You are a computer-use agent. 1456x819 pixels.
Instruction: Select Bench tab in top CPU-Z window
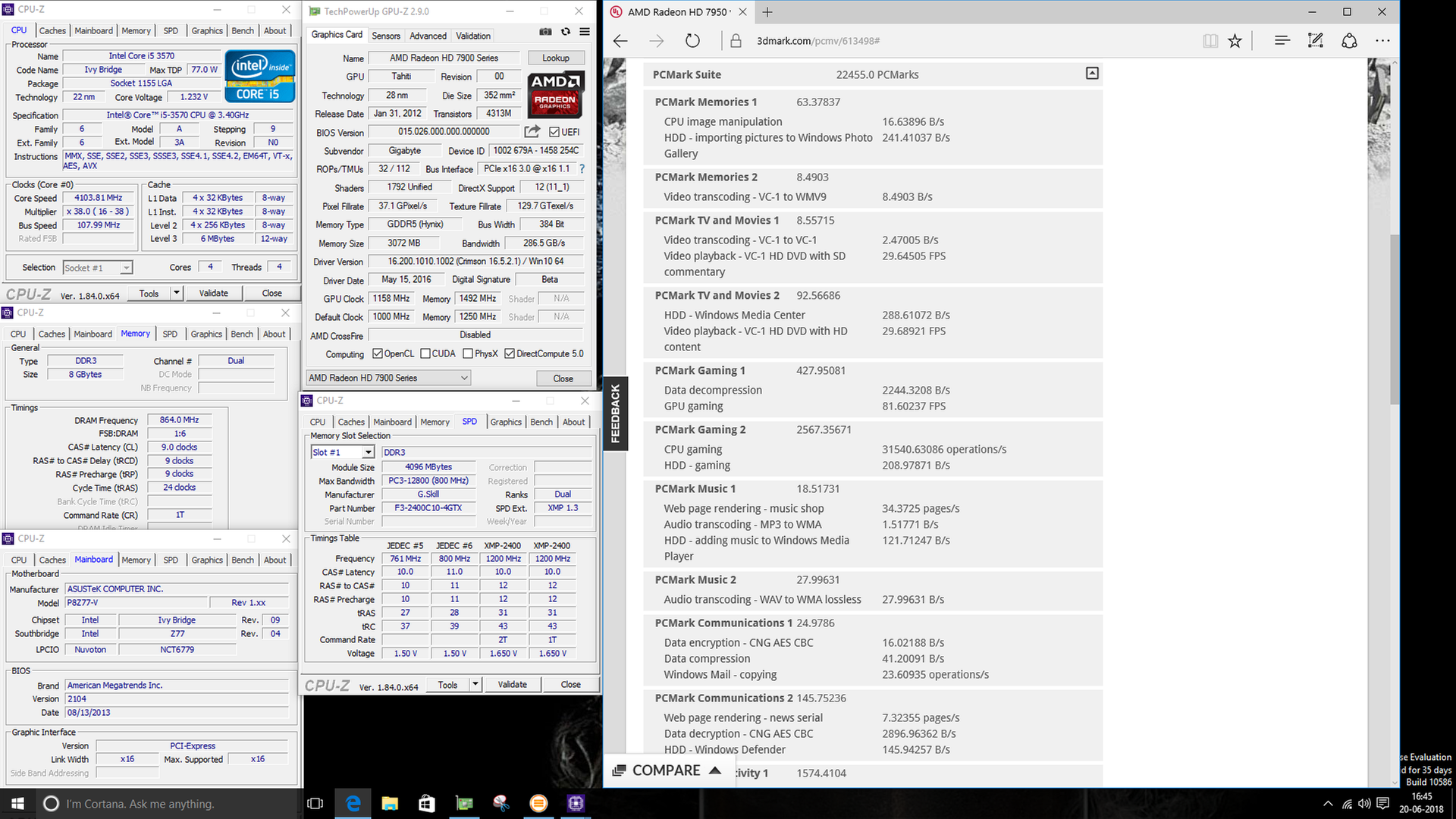243,30
